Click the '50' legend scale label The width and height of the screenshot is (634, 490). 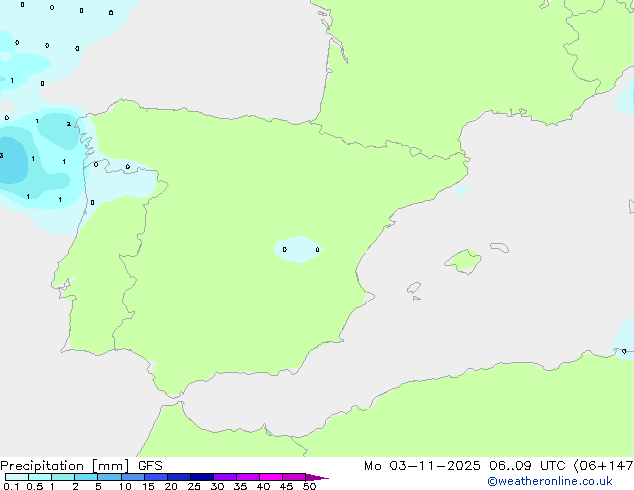pos(309,486)
